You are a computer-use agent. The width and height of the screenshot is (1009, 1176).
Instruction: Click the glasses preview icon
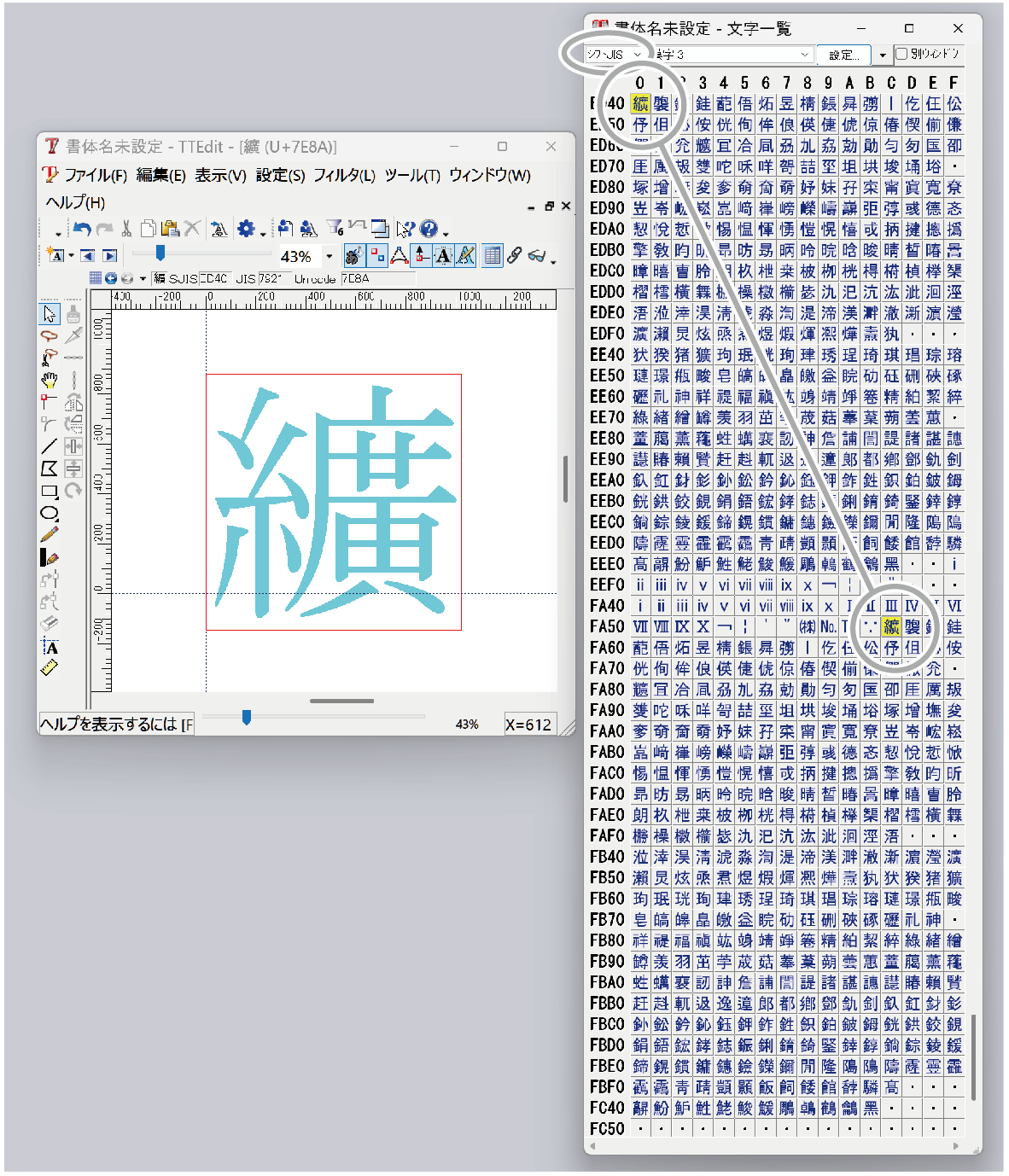point(537,254)
